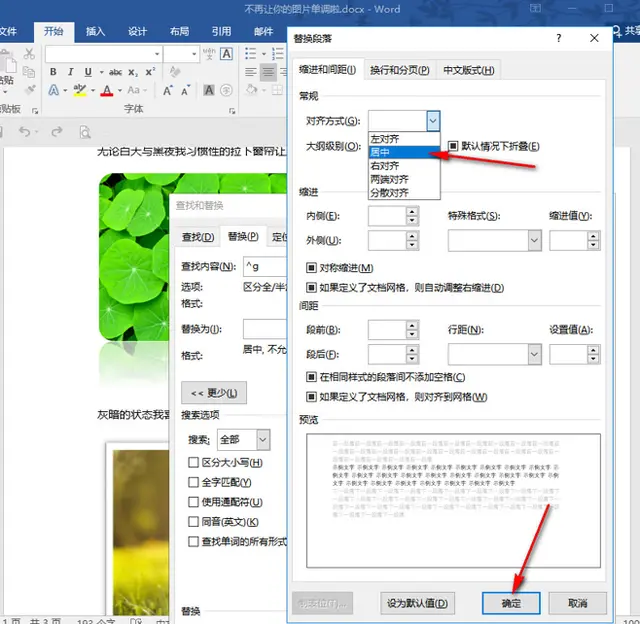
Task: Apply yellow text highlight color
Action: click(80, 90)
